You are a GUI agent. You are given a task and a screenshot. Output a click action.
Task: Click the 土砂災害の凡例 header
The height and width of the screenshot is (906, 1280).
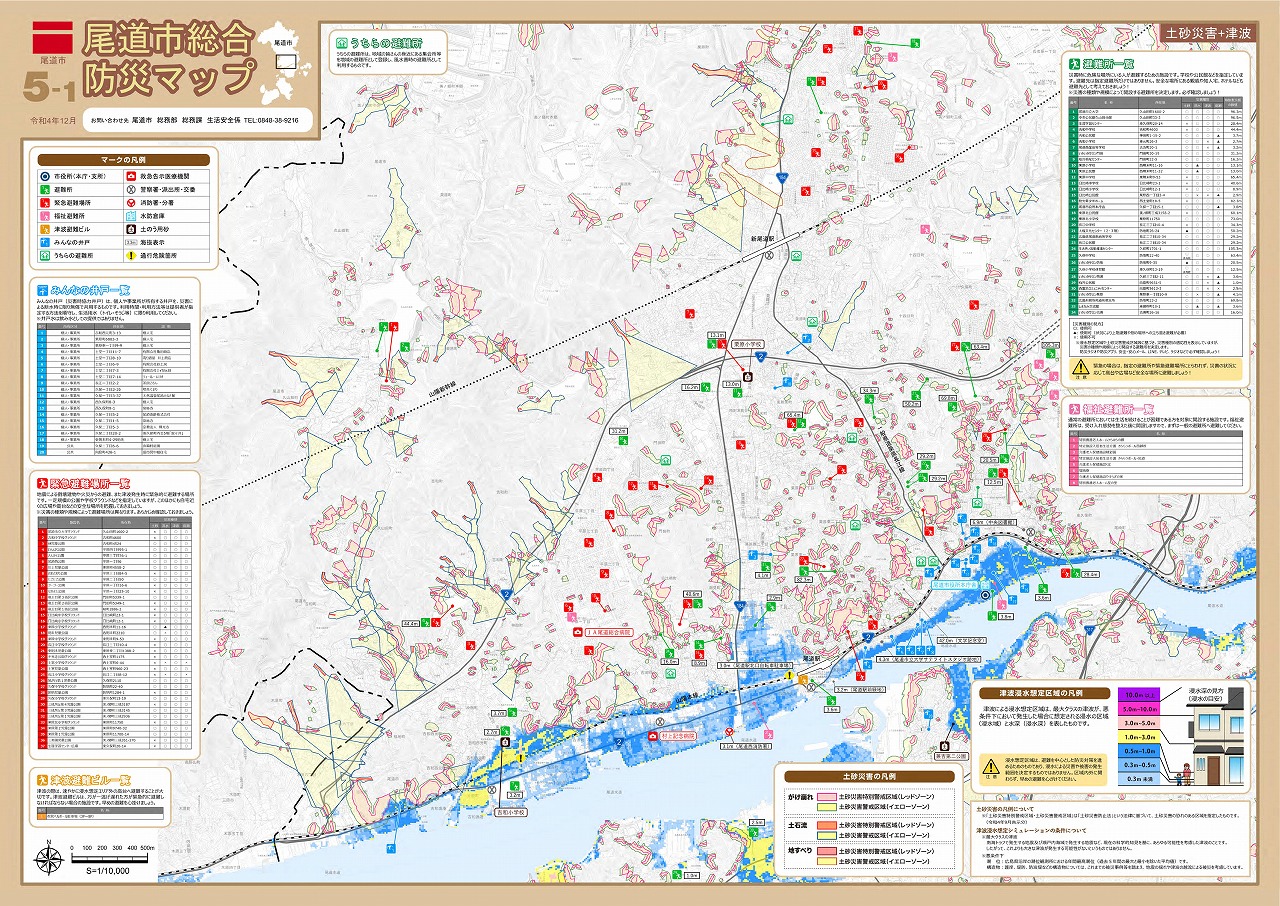tap(870, 776)
